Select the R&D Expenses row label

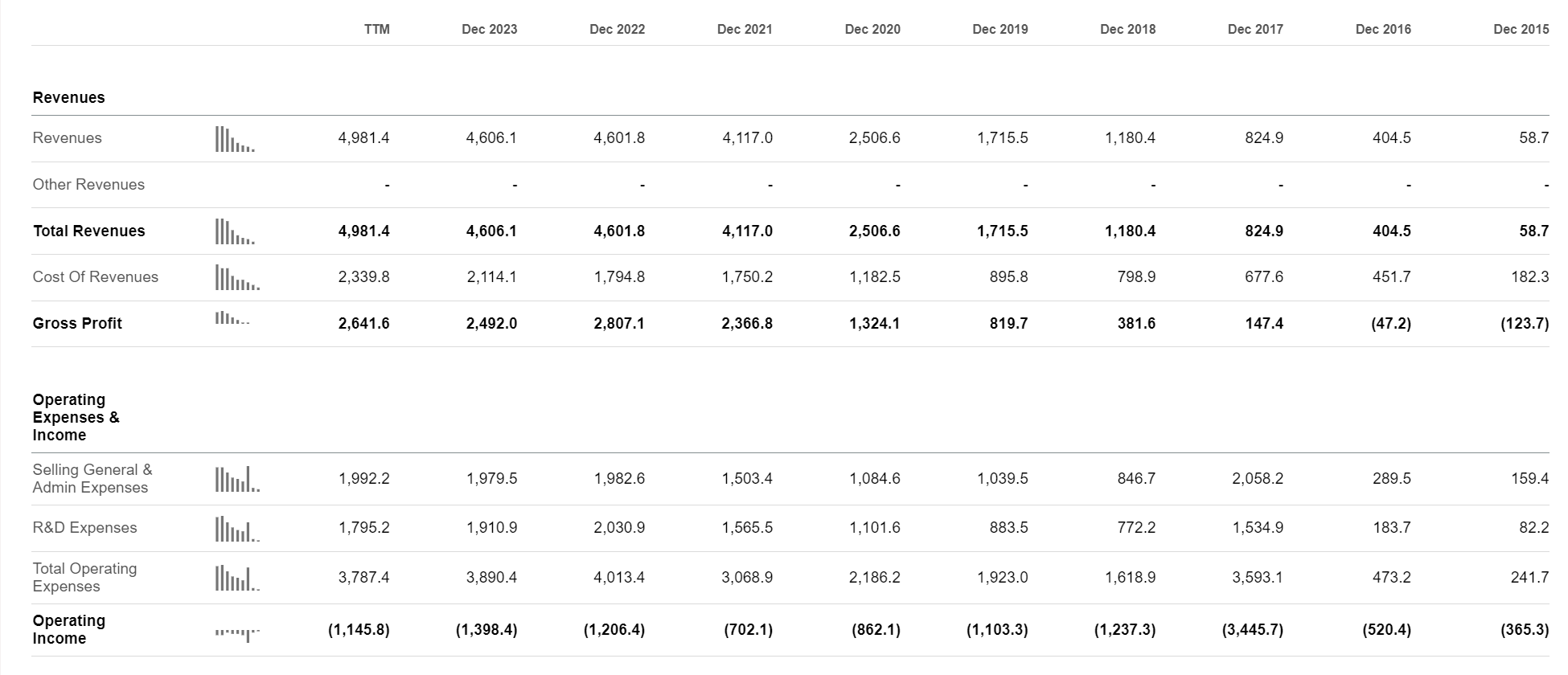[x=84, y=528]
